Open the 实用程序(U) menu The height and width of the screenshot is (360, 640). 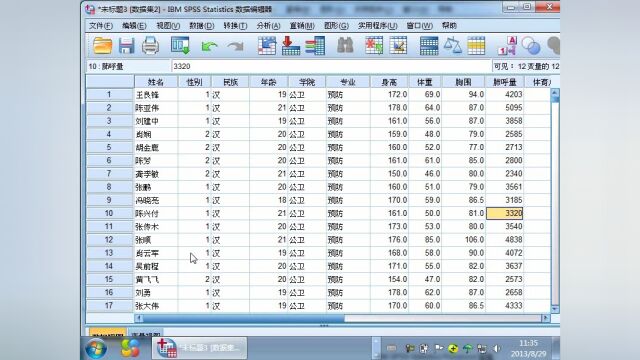(378, 26)
